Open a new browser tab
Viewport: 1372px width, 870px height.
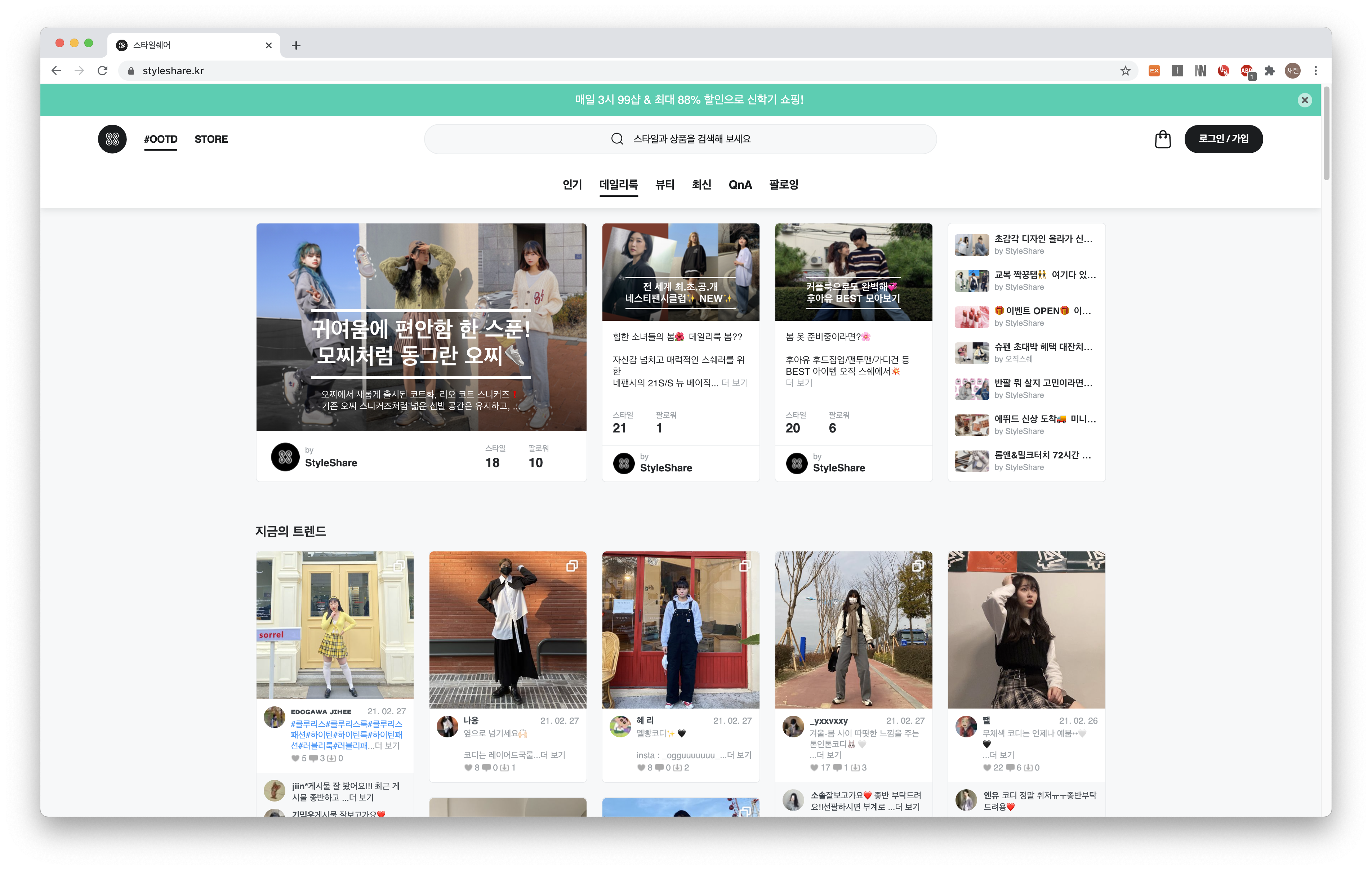(296, 46)
